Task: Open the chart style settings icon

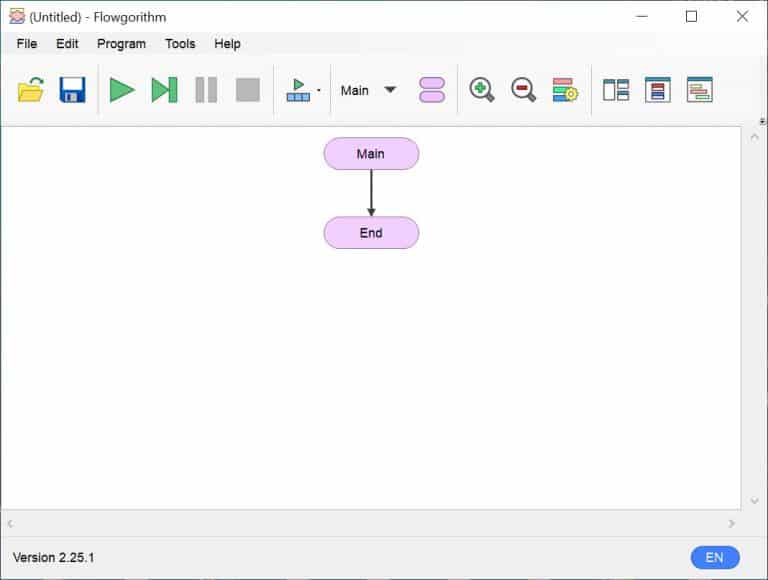Action: 565,90
